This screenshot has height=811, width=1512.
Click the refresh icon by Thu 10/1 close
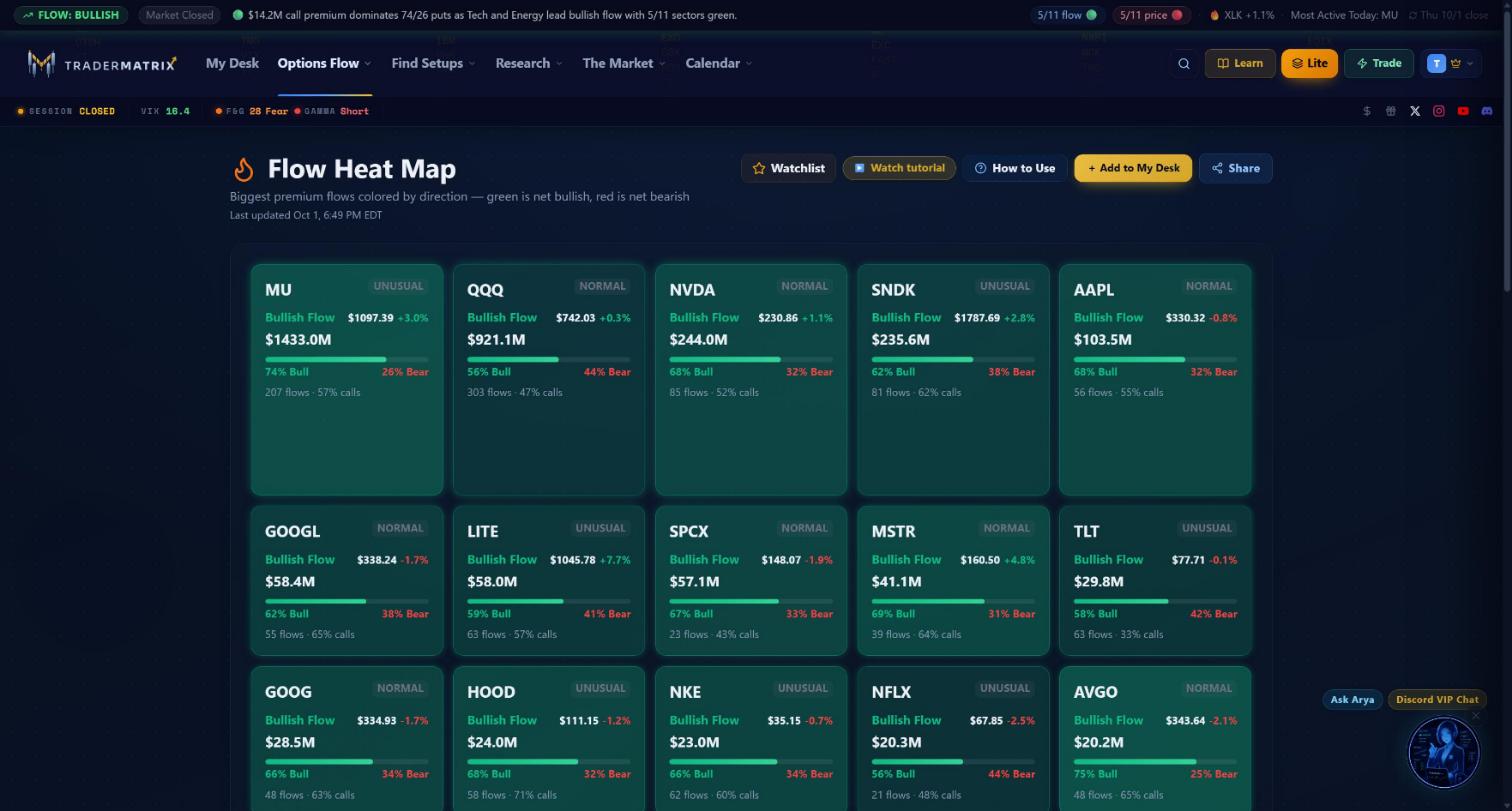click(x=1413, y=15)
